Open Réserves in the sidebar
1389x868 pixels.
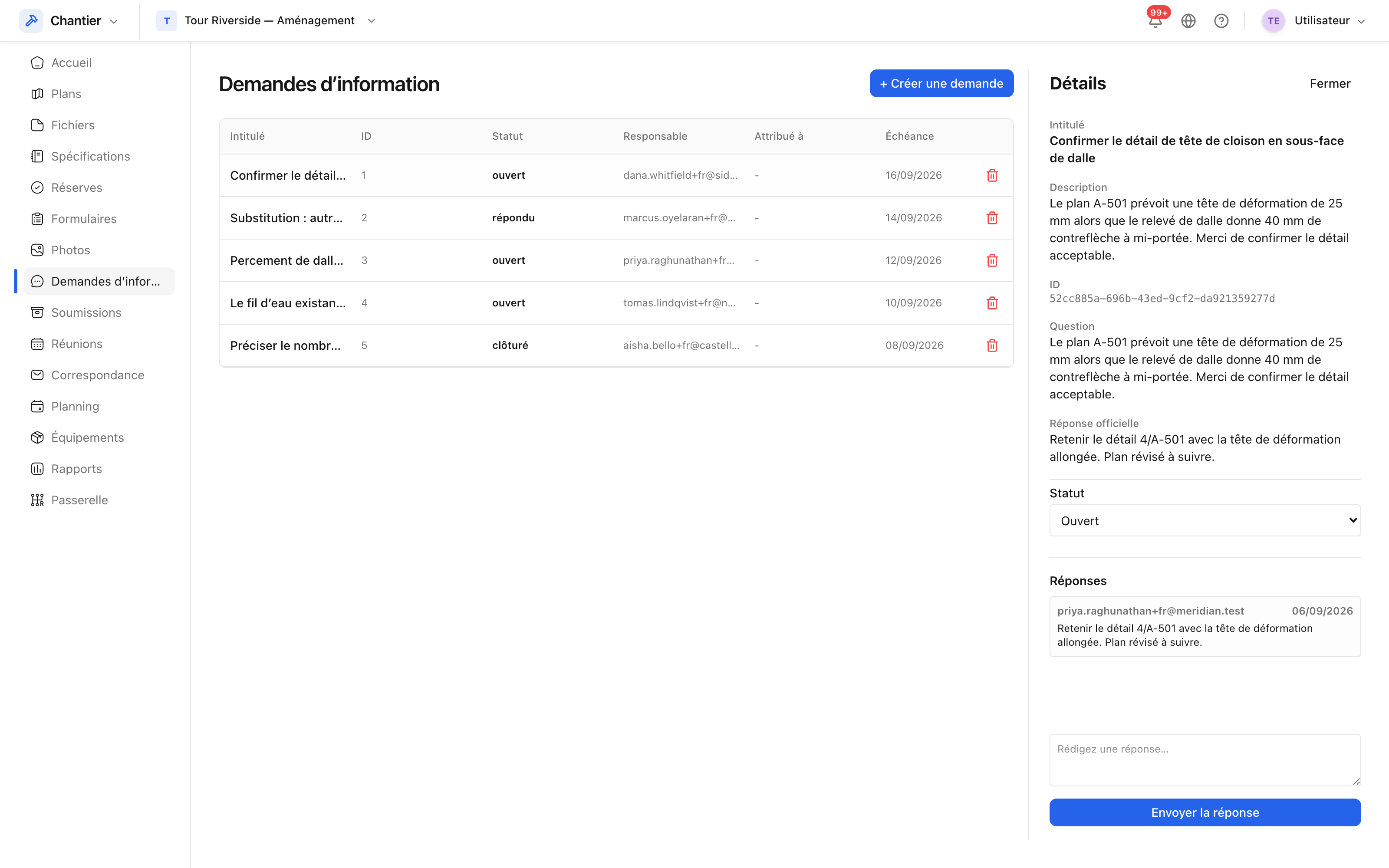tap(99, 188)
